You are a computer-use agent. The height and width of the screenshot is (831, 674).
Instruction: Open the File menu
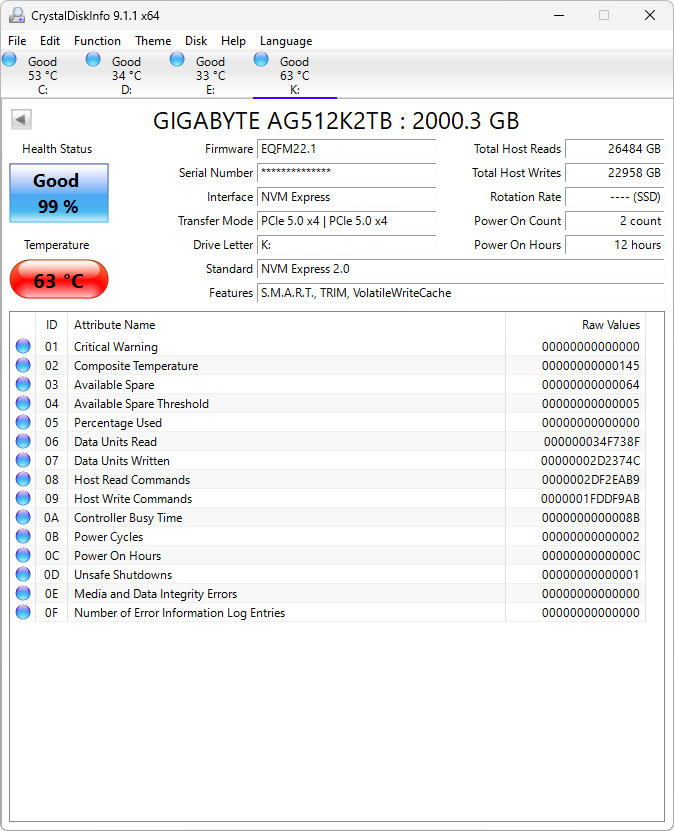click(17, 41)
